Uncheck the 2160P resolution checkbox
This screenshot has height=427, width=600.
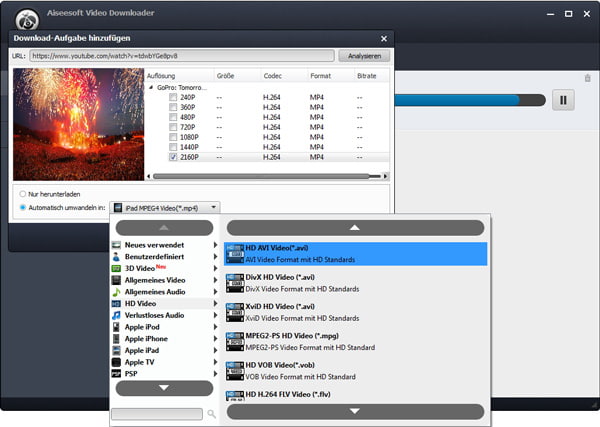coord(173,157)
